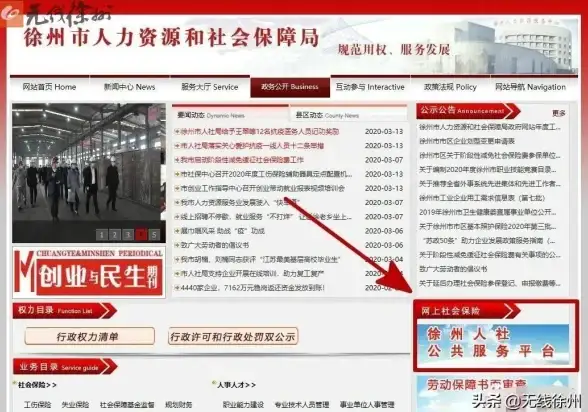Open announcement 关于推荐全省外事系统先进集体
The image size is (588, 412).
point(489,184)
